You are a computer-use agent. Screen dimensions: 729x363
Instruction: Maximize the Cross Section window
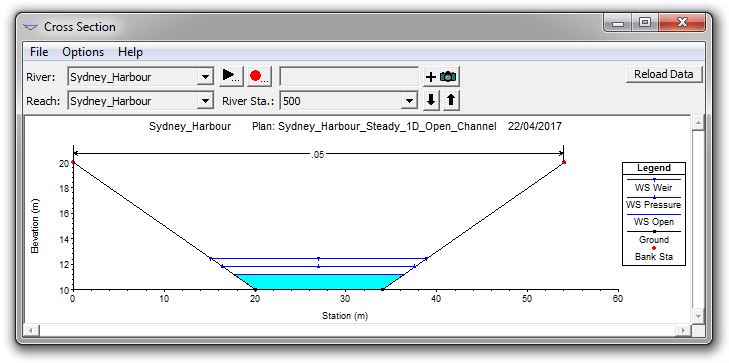point(645,23)
